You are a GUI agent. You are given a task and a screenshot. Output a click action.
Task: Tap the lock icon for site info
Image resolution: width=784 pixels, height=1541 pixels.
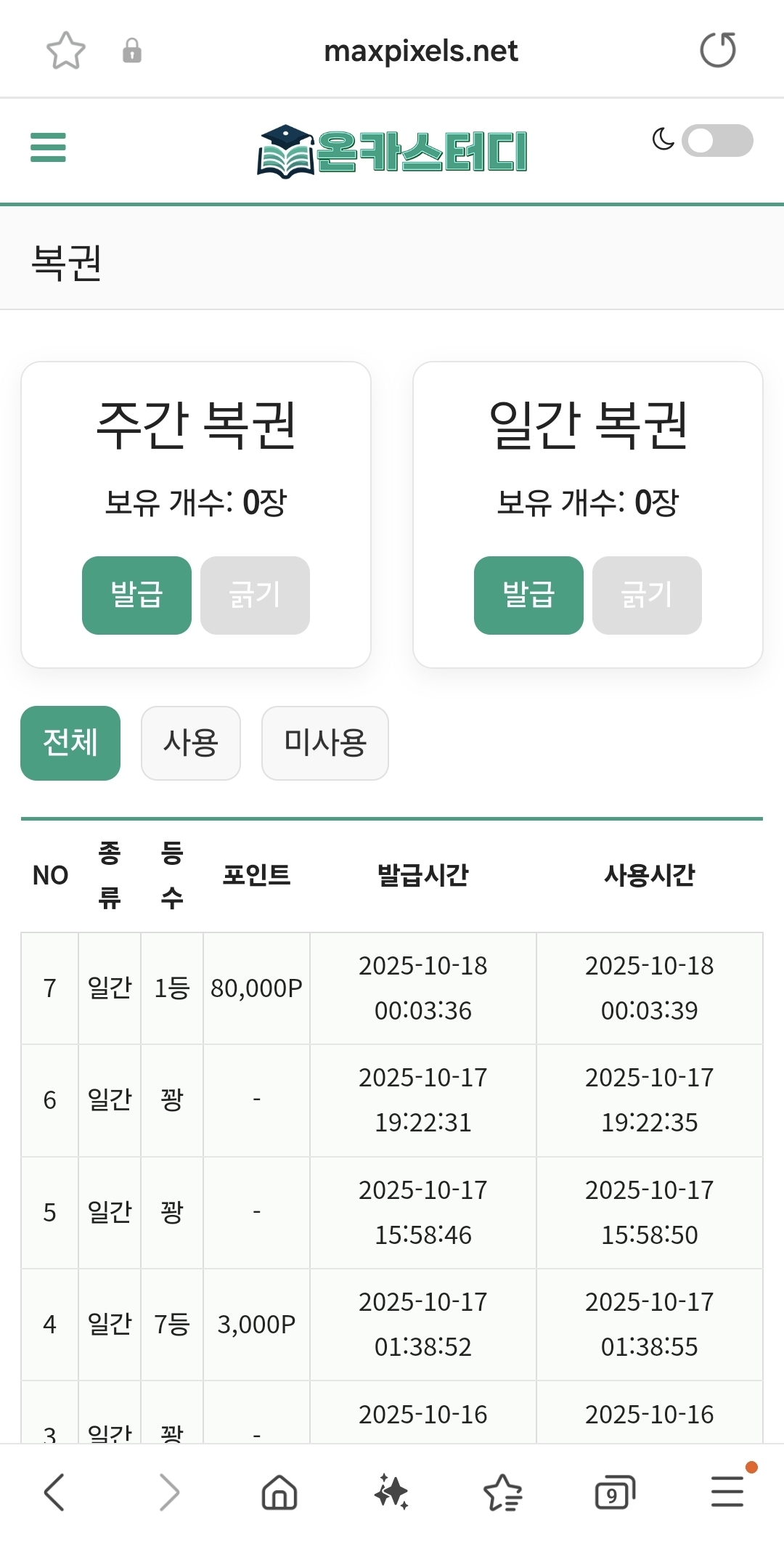pyautogui.click(x=132, y=51)
